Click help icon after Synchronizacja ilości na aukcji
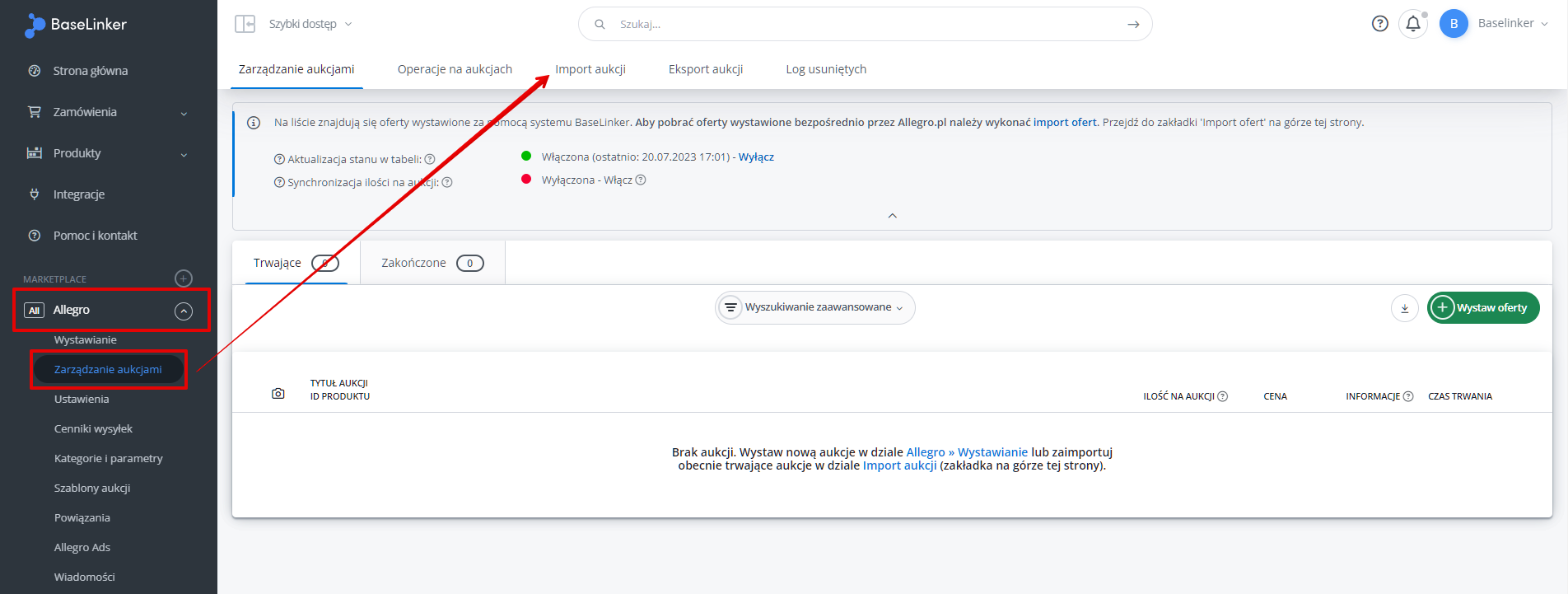This screenshot has height=594, width=1568. [447, 183]
